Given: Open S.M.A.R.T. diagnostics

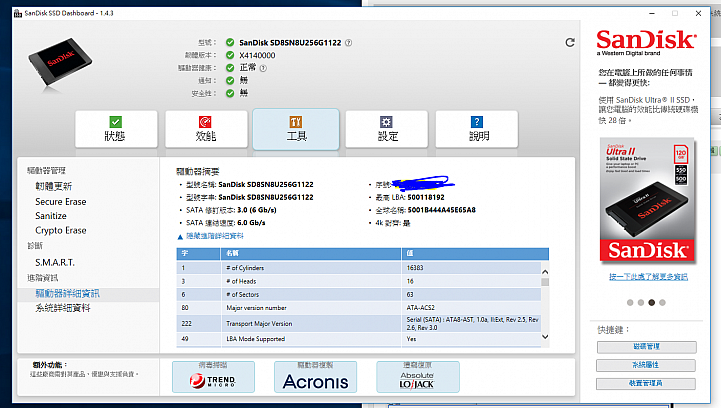Looking at the screenshot, I should [55, 263].
